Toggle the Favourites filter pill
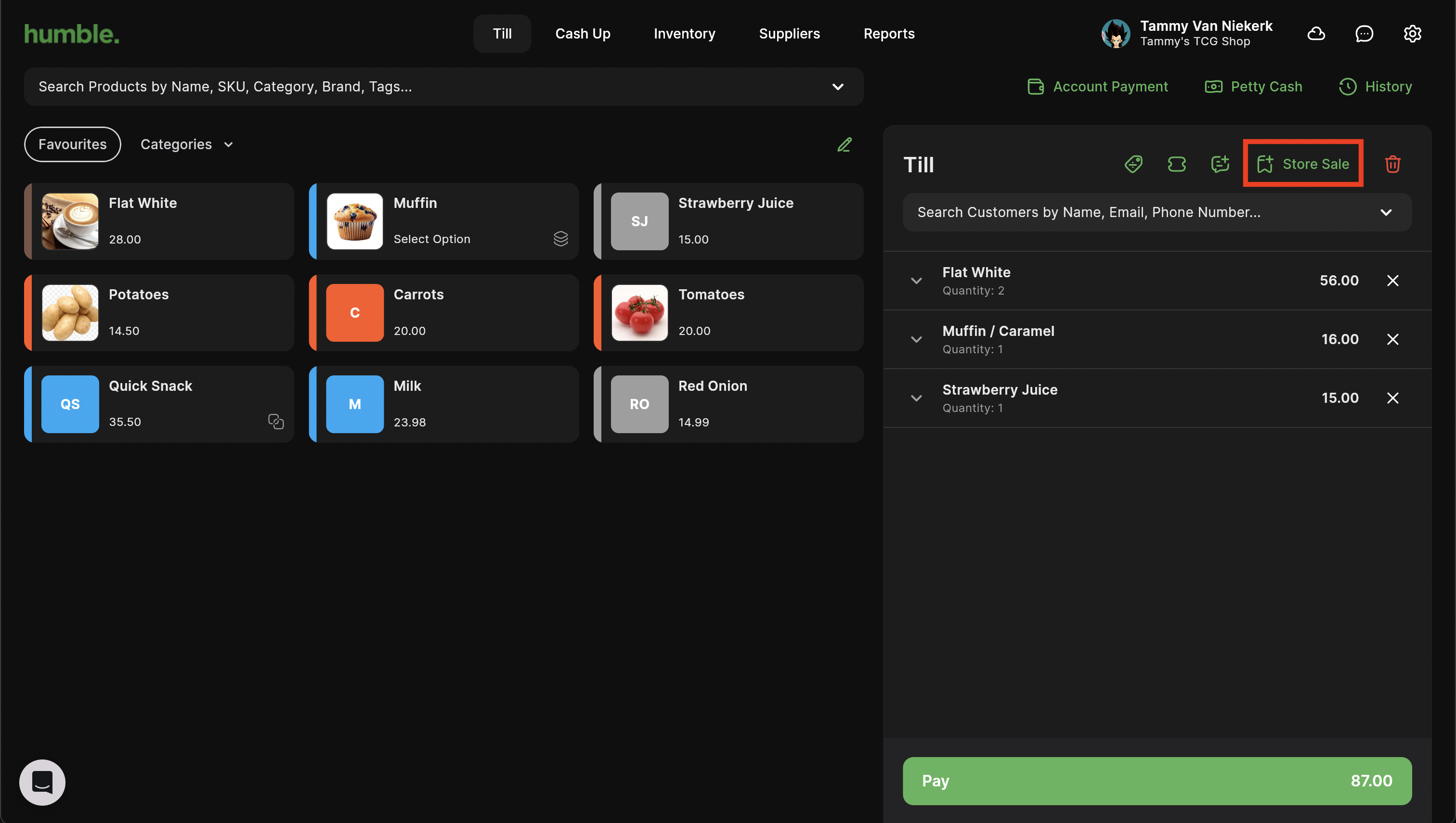 (x=72, y=145)
